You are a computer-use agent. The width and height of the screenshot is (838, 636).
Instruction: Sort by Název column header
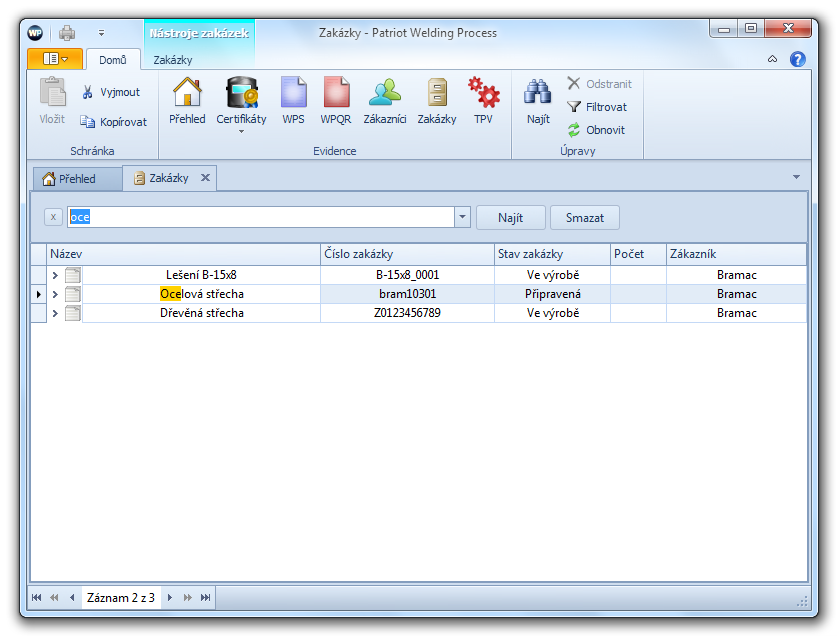pyautogui.click(x=184, y=254)
